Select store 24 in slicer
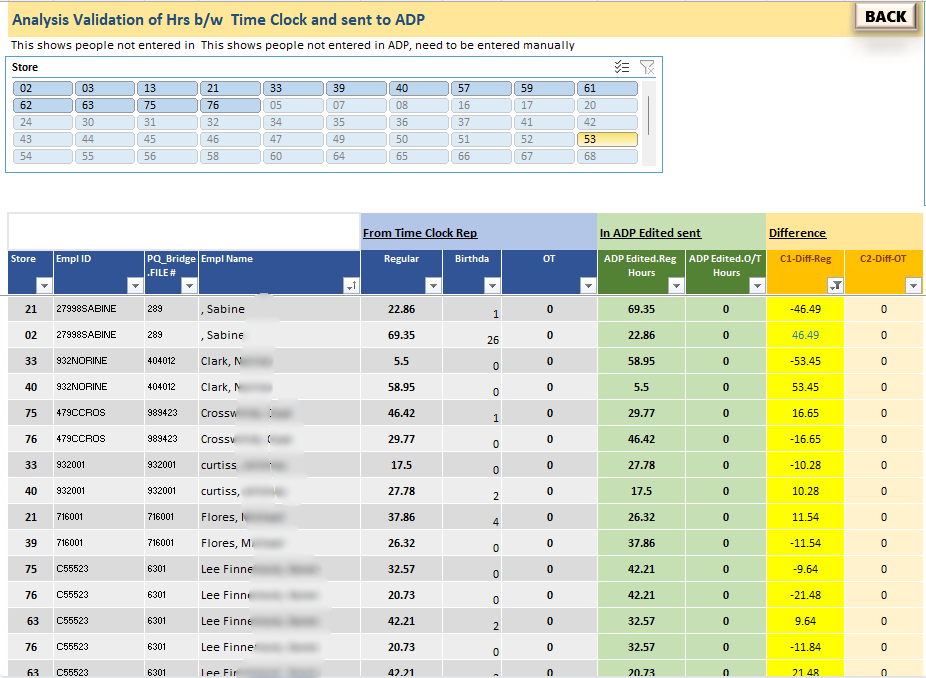Image resolution: width=926 pixels, height=678 pixels. point(43,122)
